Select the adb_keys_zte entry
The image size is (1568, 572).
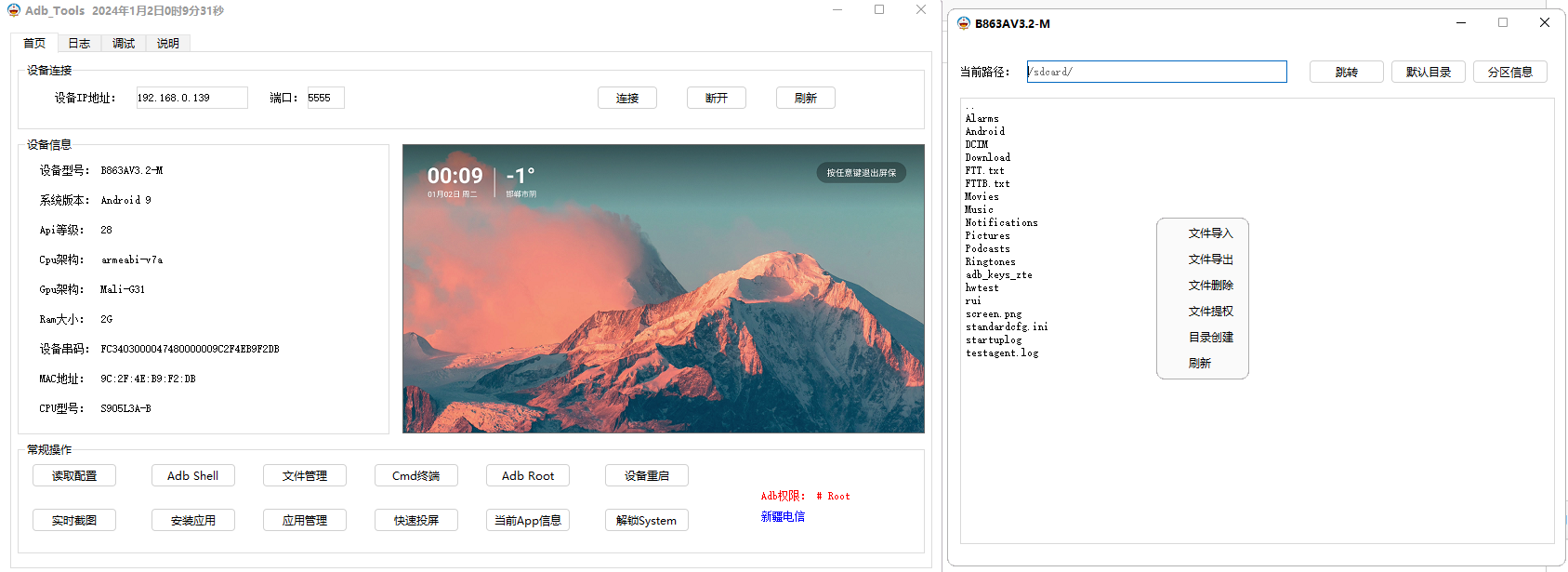998,274
